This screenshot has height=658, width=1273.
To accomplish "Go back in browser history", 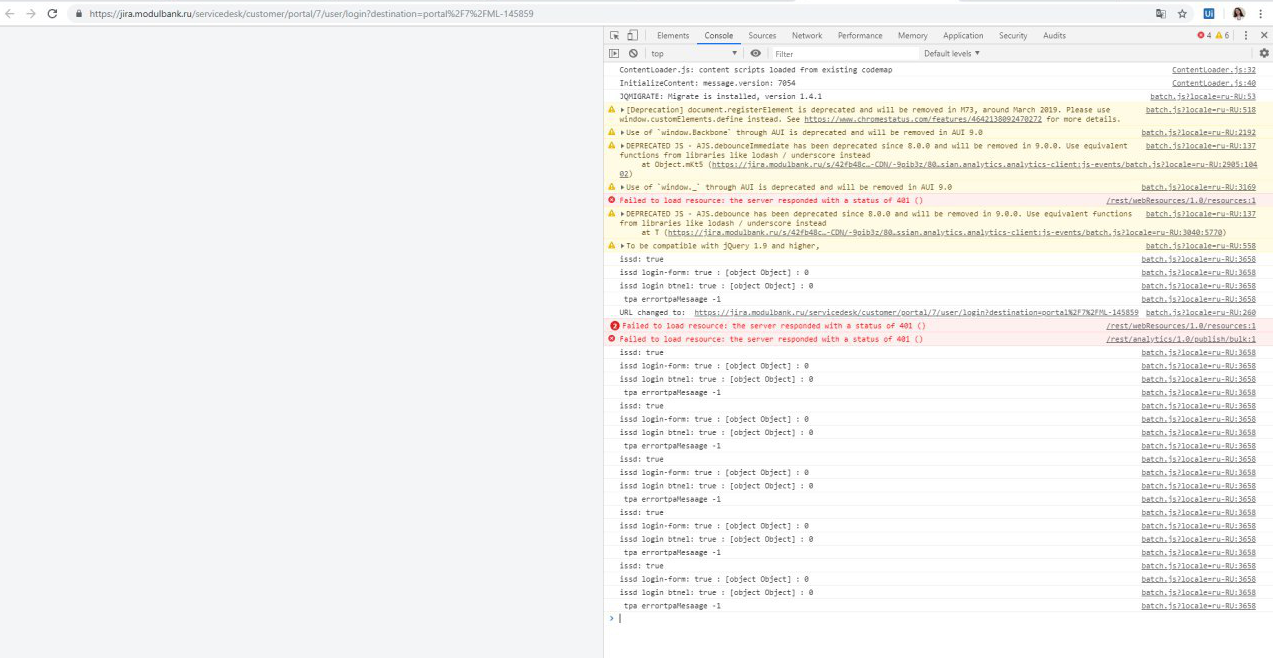I will [x=10, y=14].
